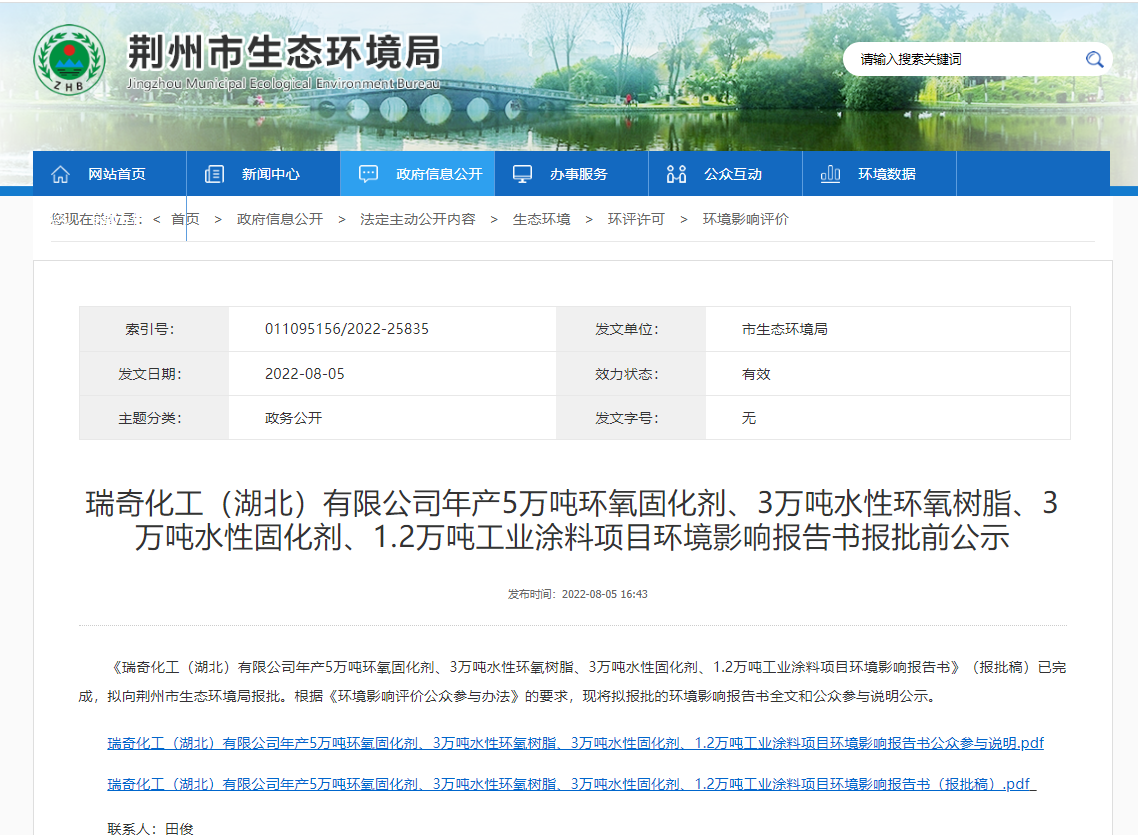The height and width of the screenshot is (835, 1138).
Task: Type in the 请输入搜索关键词 search field
Action: pos(965,60)
